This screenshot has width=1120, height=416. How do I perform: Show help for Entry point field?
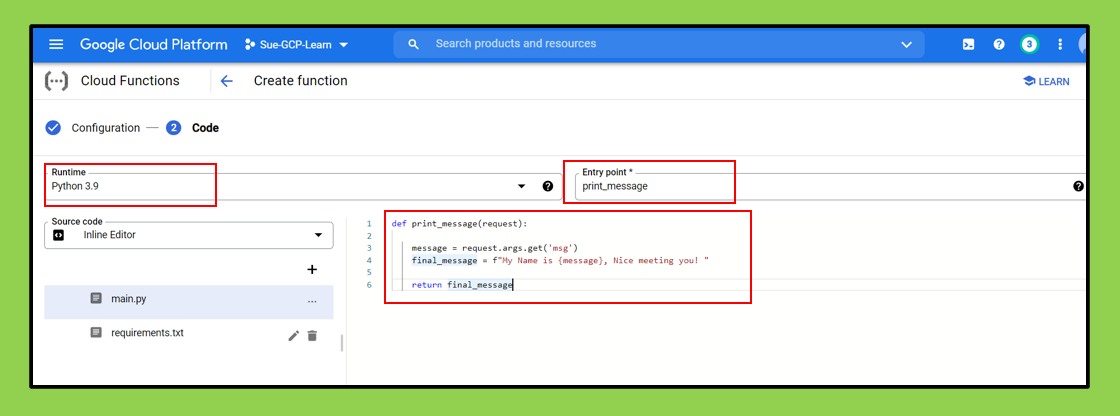point(1078,187)
